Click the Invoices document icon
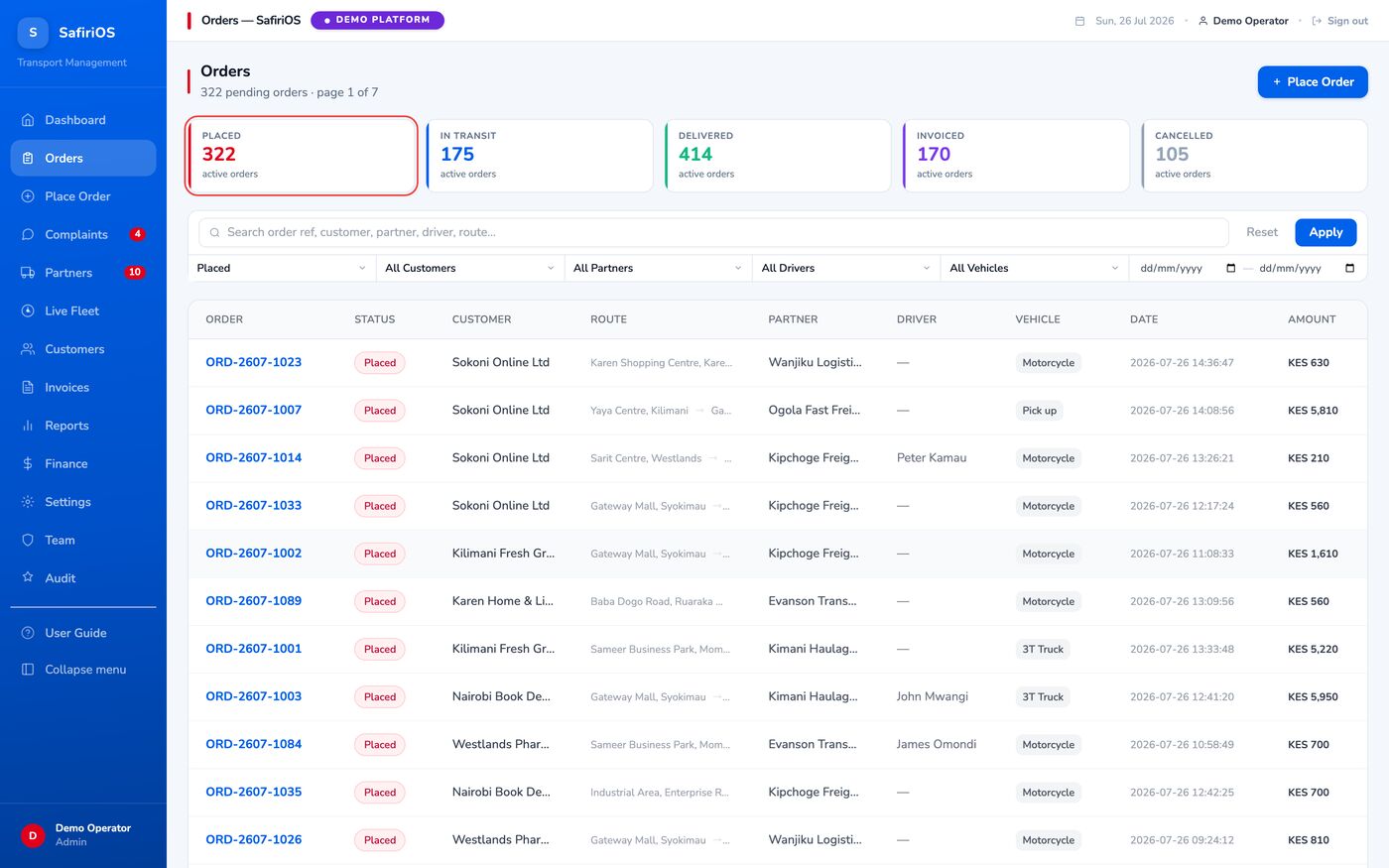The height and width of the screenshot is (868, 1389). click(28, 388)
